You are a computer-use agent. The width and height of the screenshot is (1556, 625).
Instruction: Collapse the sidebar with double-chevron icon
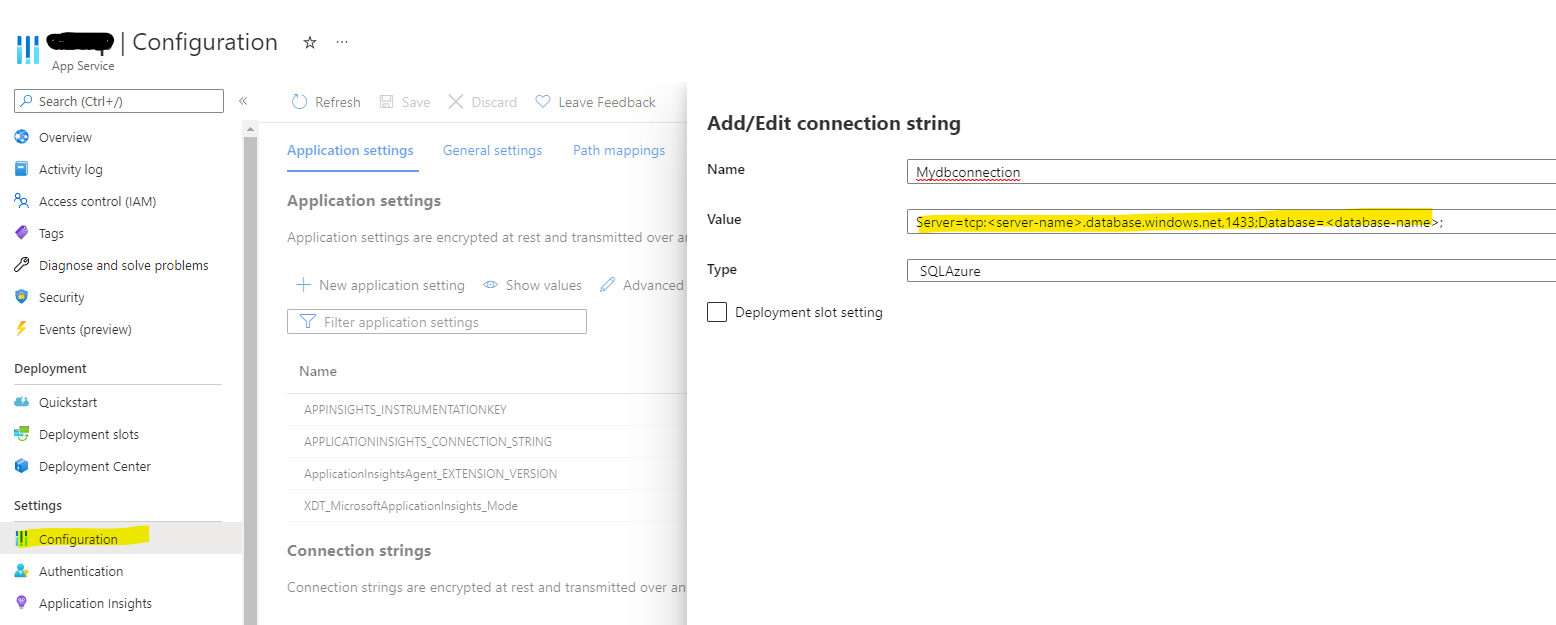click(x=243, y=101)
